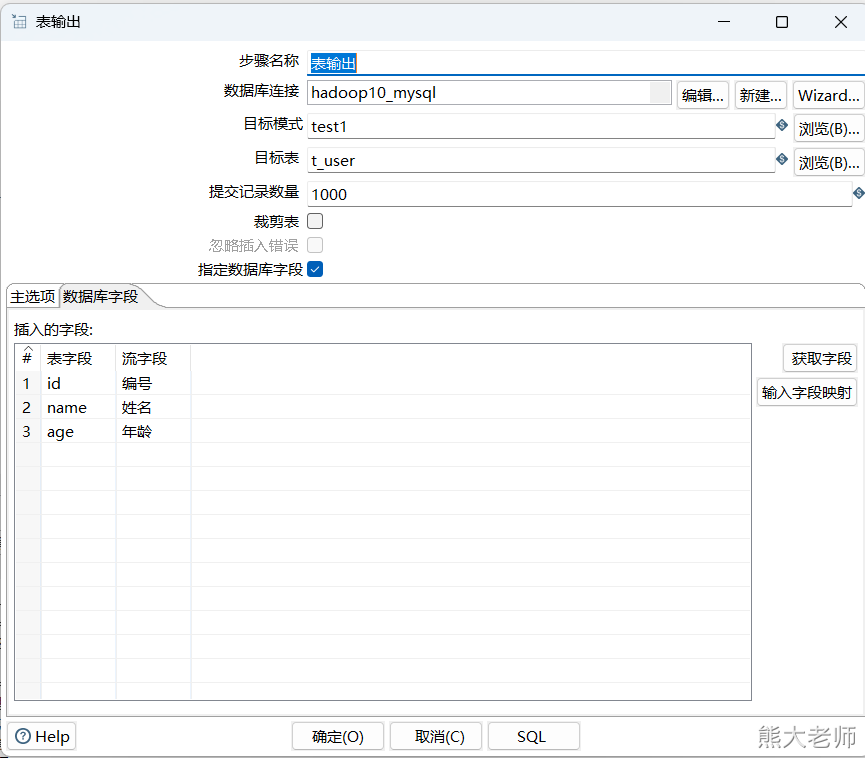Select the 年龄 stream field cell

153,431
